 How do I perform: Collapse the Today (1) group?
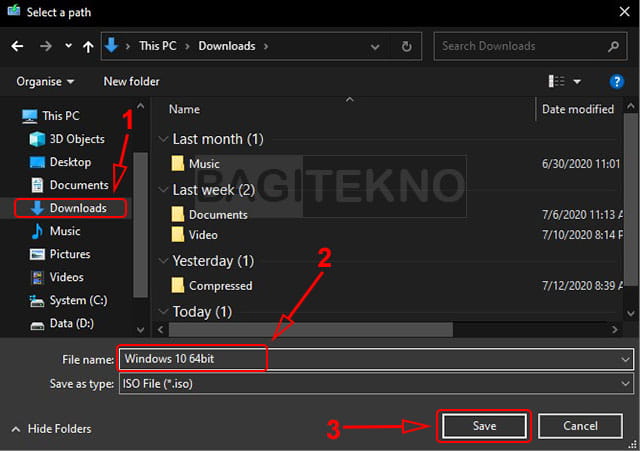pyautogui.click(x=164, y=312)
